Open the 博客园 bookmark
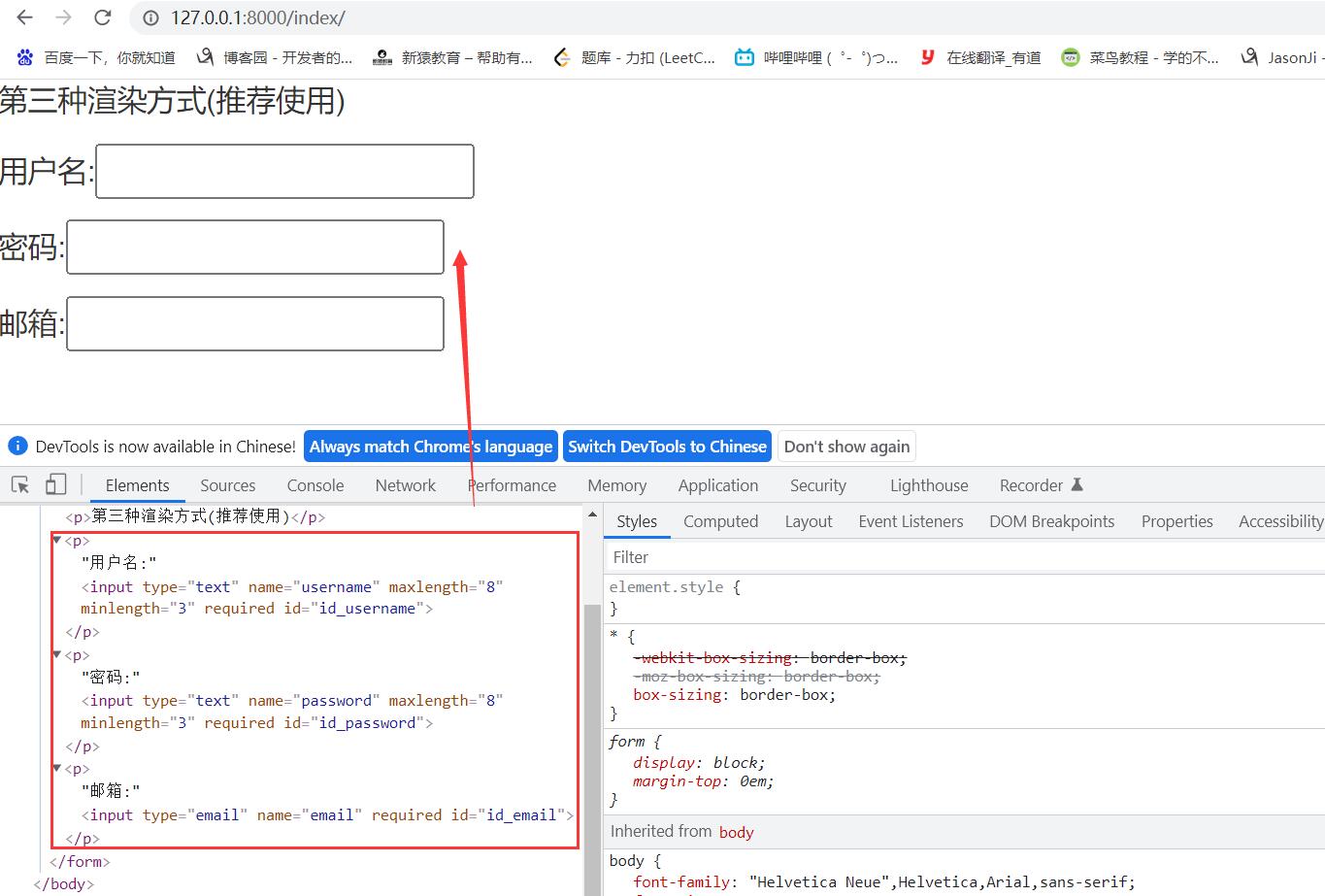 click(275, 57)
